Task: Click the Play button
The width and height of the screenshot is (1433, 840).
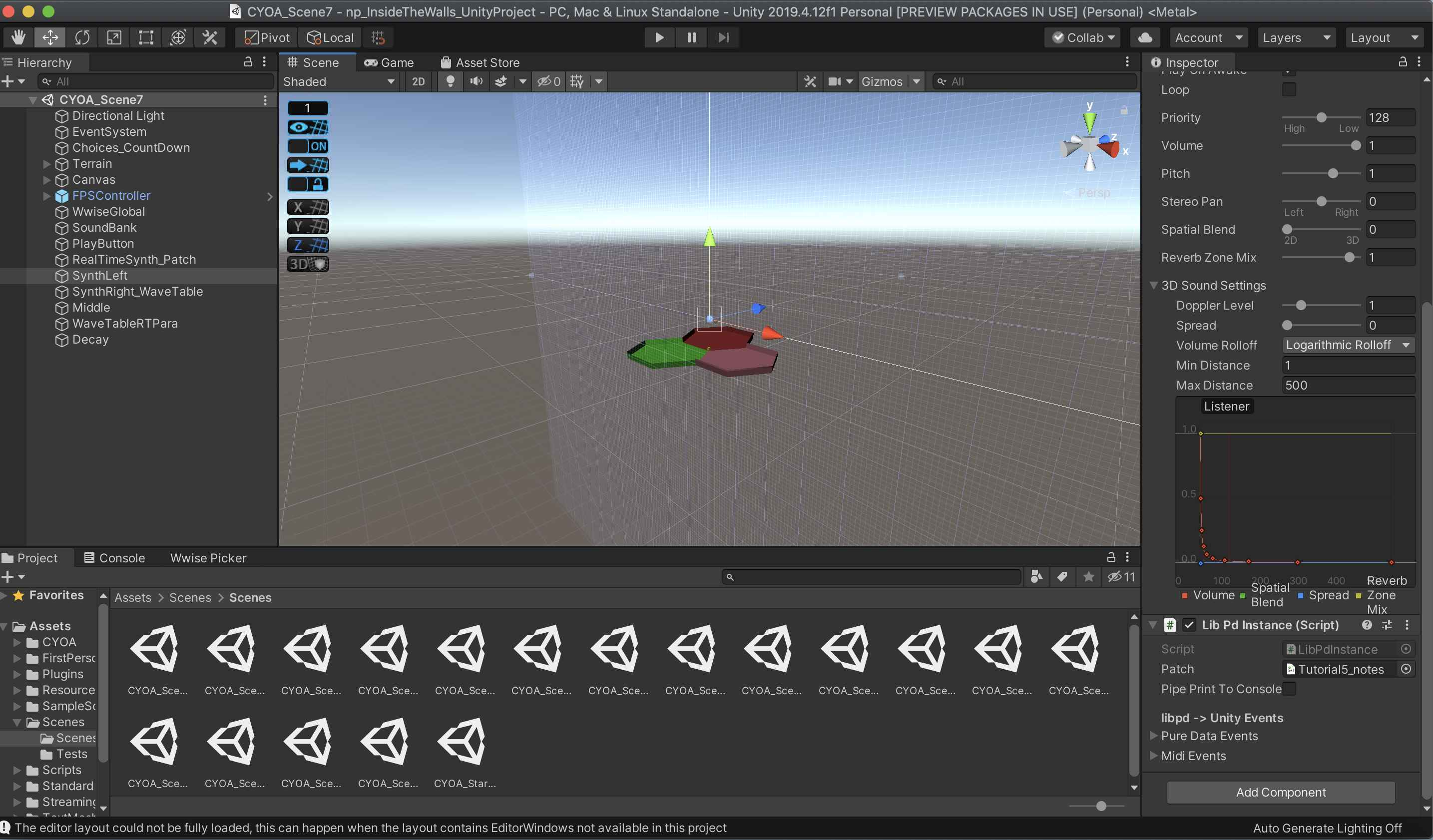Action: (x=659, y=37)
